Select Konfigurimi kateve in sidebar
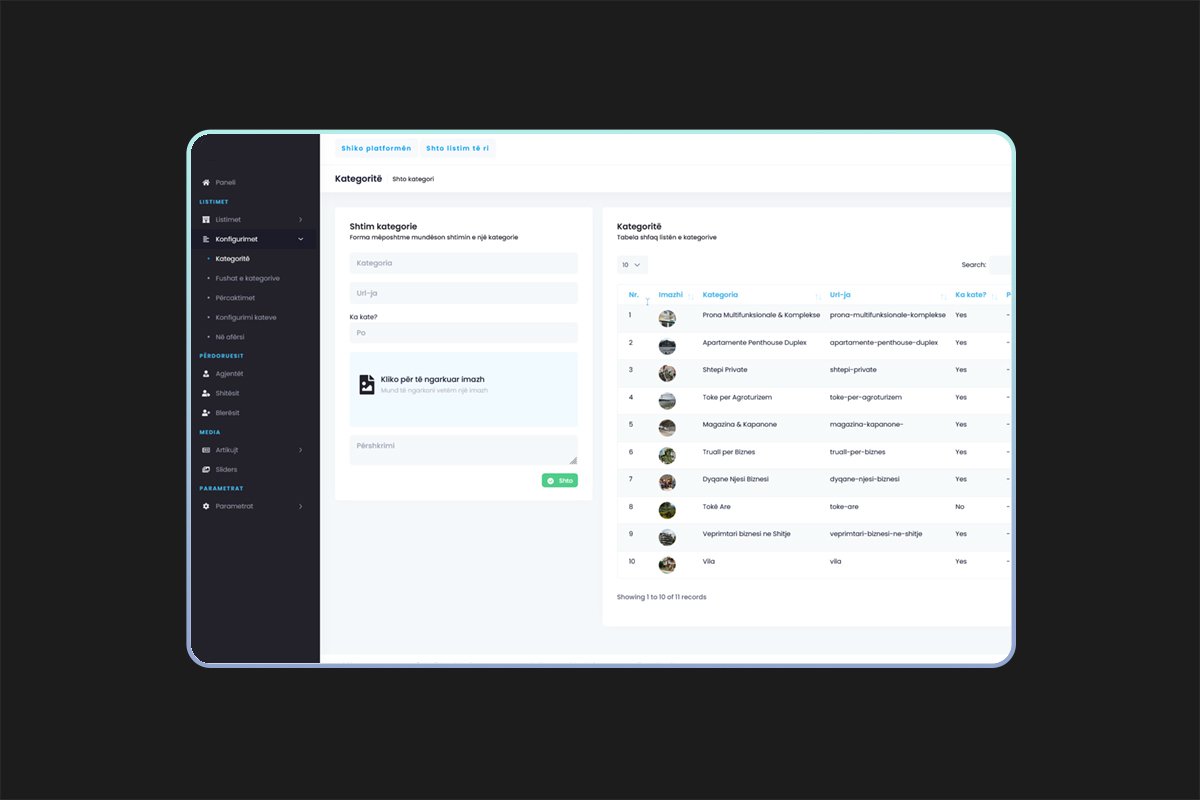 click(x=246, y=317)
